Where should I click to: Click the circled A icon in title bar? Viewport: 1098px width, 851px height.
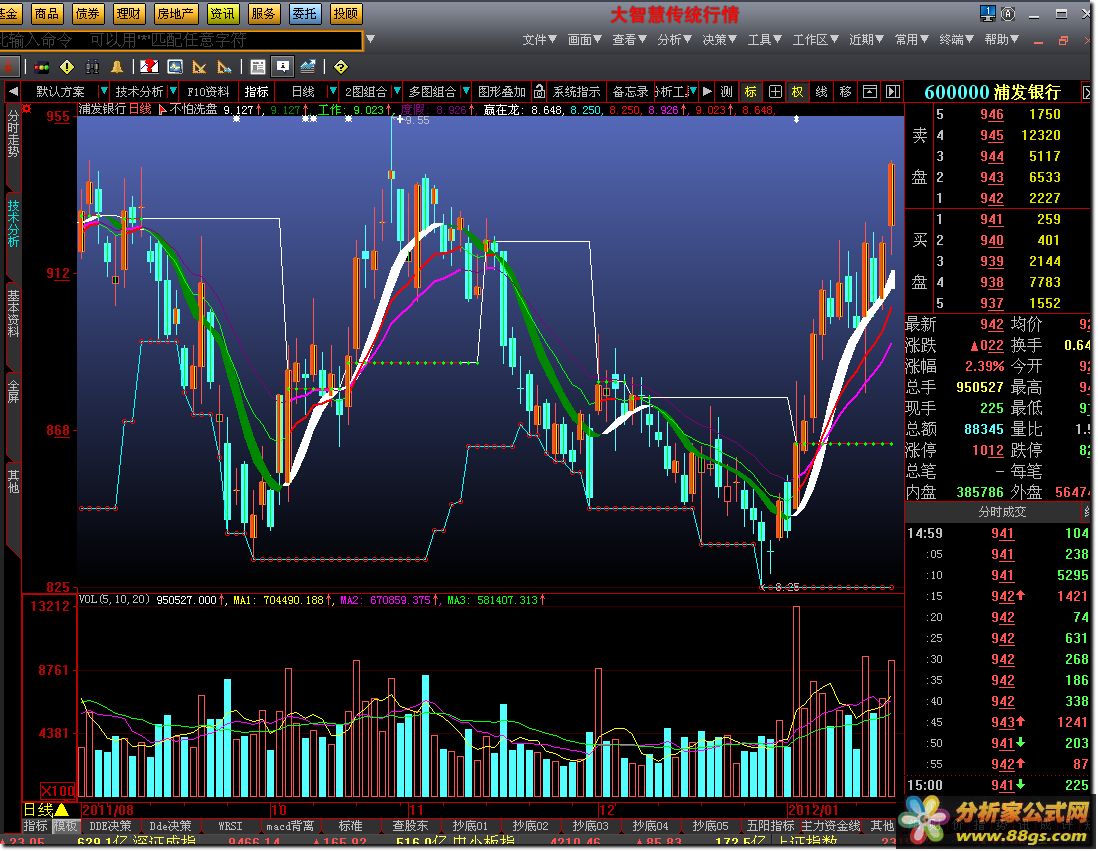coord(1008,13)
